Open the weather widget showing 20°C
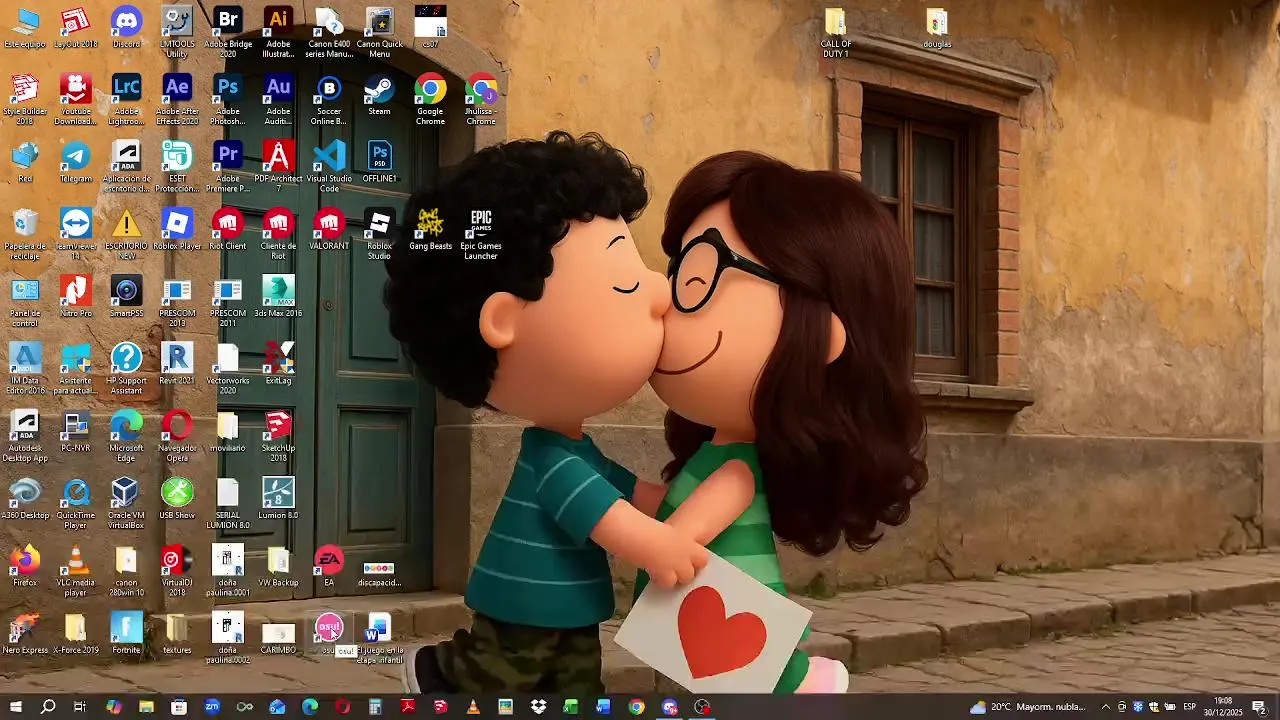Image resolution: width=1280 pixels, height=720 pixels. click(x=1027, y=707)
